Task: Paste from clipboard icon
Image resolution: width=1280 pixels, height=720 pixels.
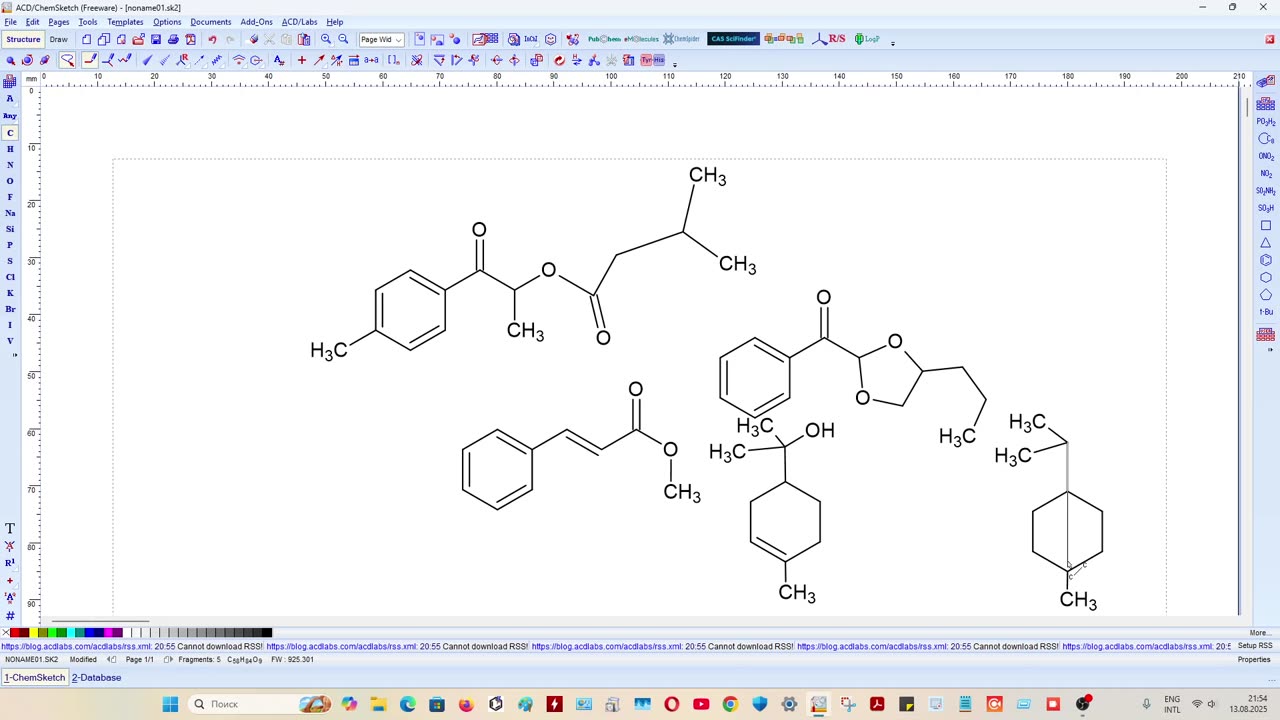Action: [303, 40]
